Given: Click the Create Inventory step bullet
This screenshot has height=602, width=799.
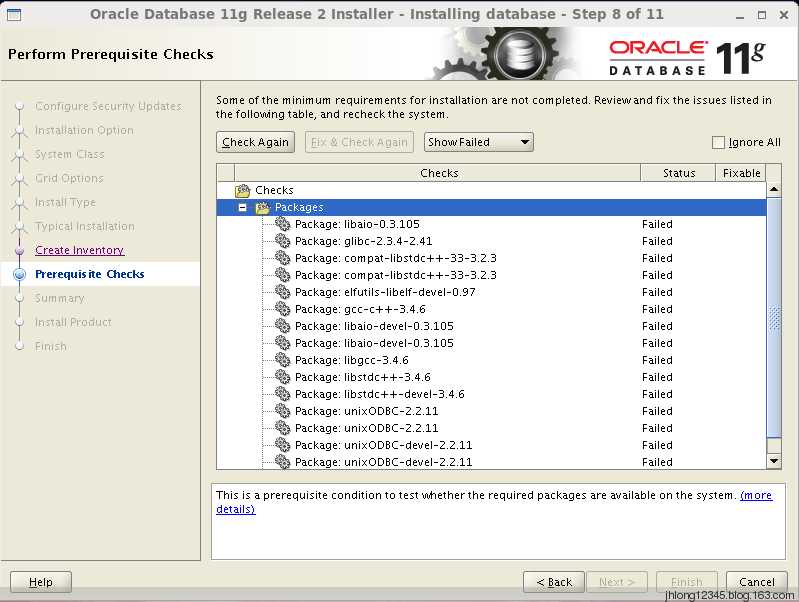Looking at the screenshot, I should [19, 250].
